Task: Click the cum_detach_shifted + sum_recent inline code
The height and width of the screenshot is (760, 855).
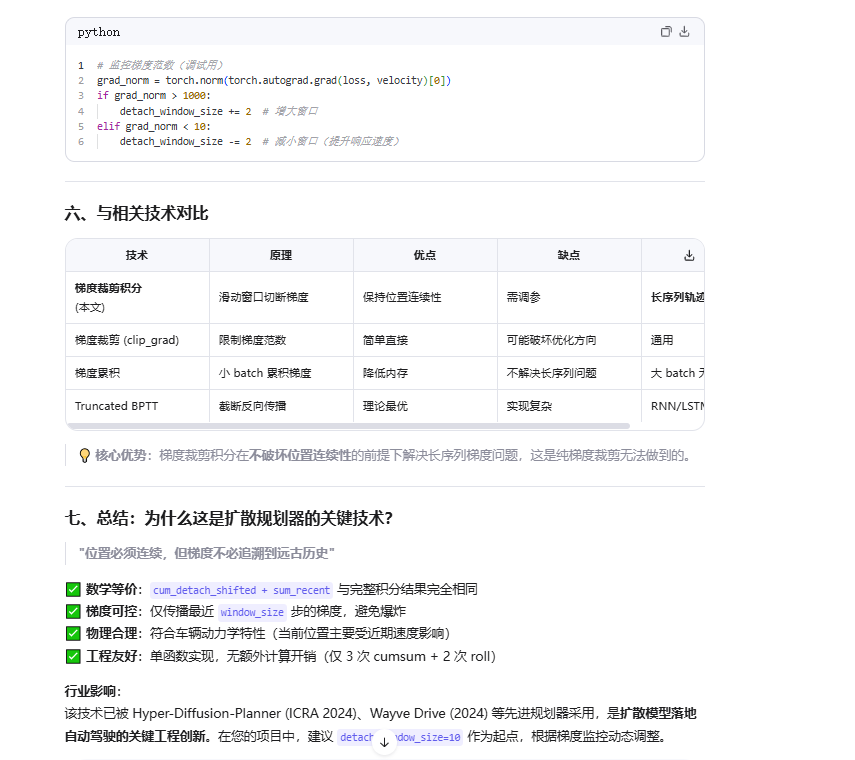Action: pos(241,590)
